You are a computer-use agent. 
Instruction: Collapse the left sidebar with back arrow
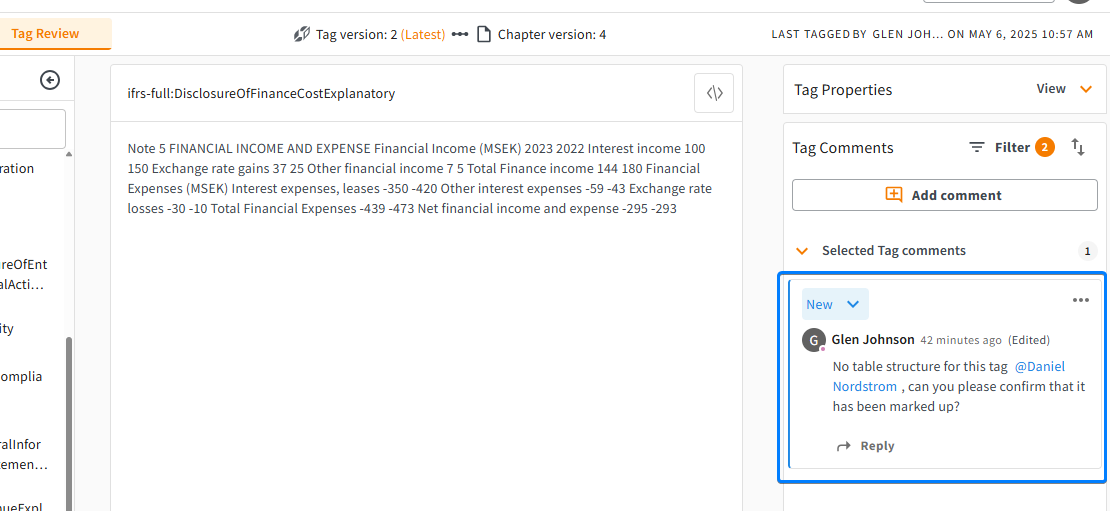(x=50, y=81)
